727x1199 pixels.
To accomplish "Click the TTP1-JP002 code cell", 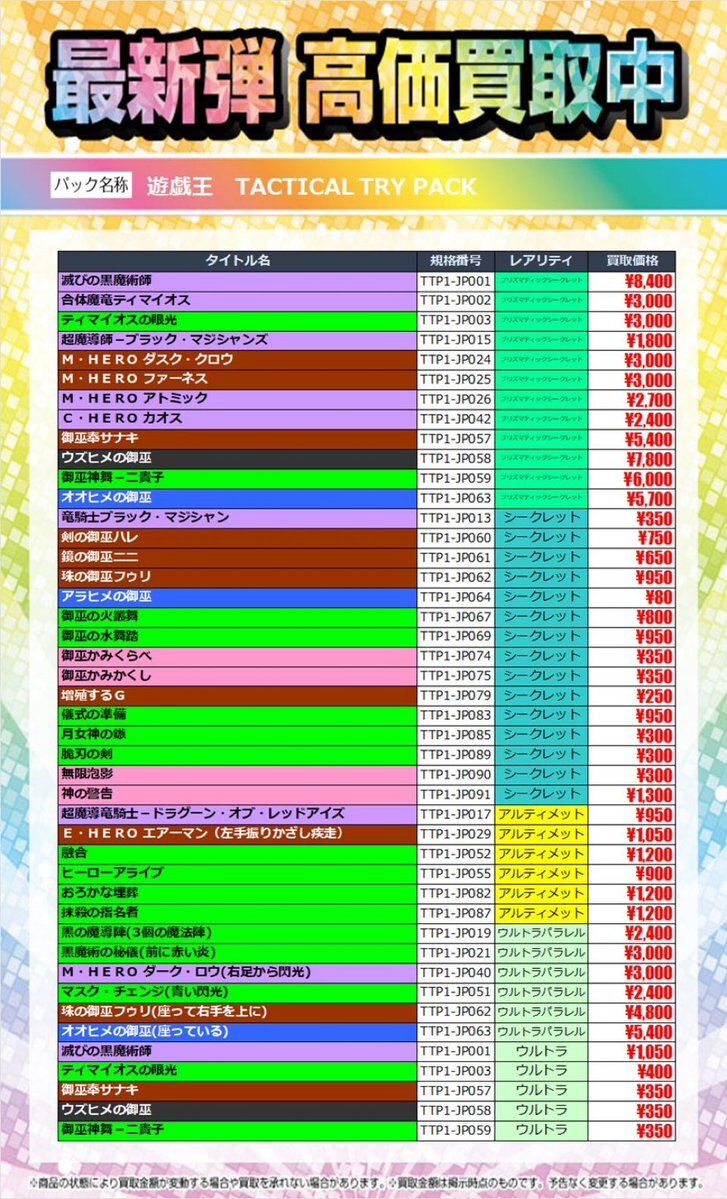I will click(x=456, y=301).
